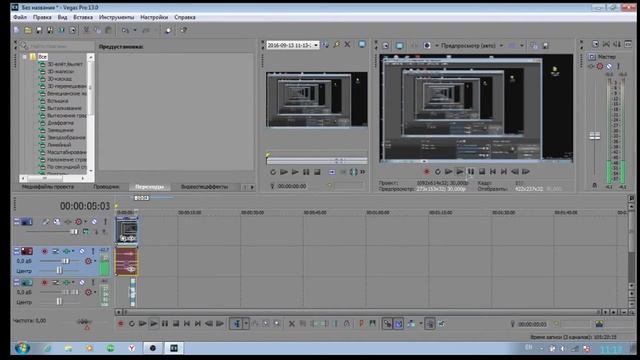Click the Cut scissors icon in the toolbar
This screenshot has height=360, width=640.
click(x=86, y=30)
